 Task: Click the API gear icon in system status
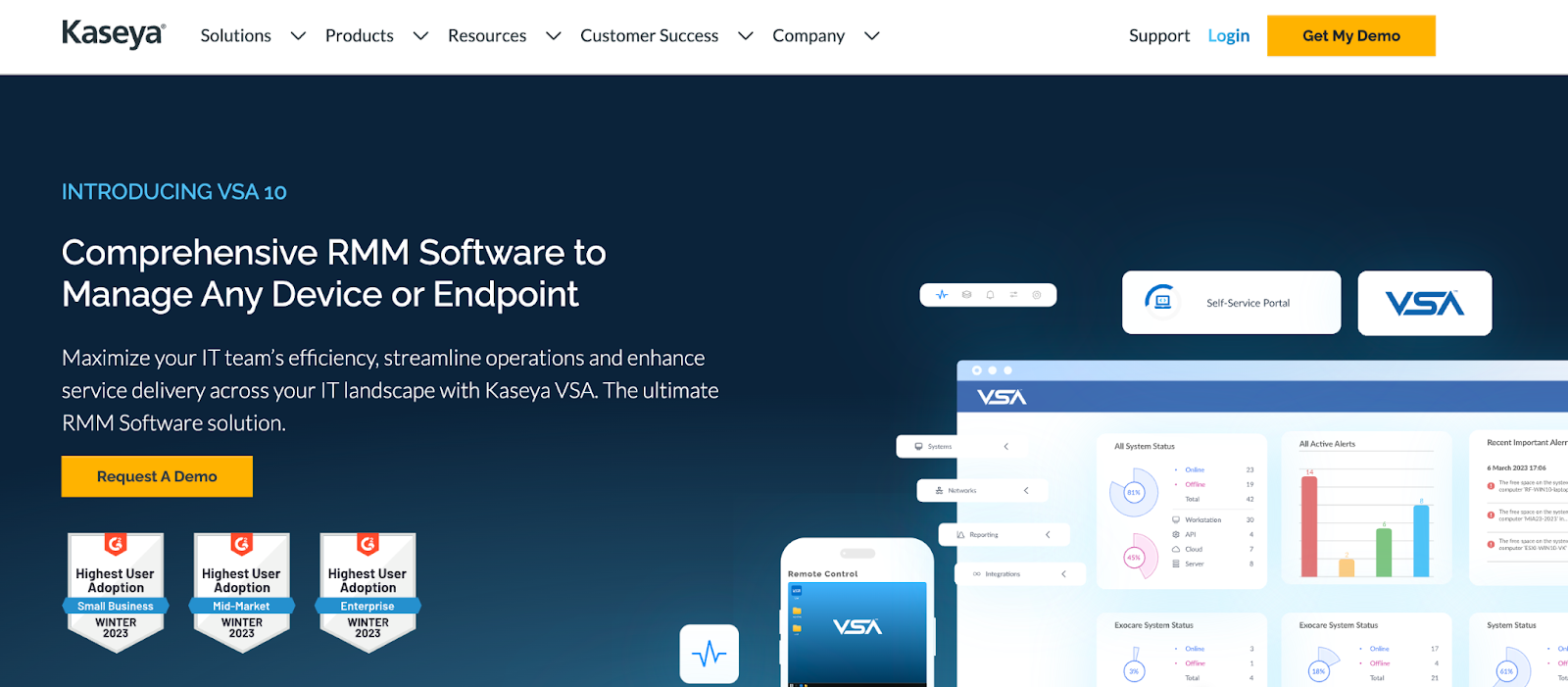point(1176,534)
